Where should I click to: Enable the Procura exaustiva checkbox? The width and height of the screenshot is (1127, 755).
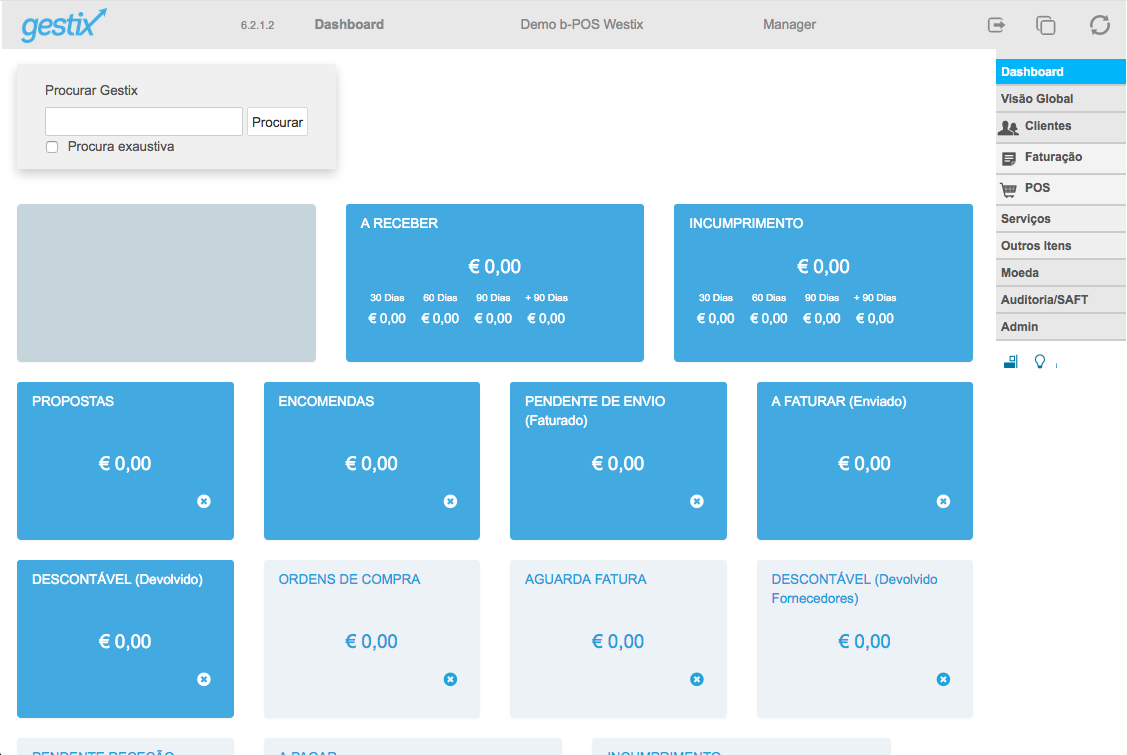click(52, 147)
